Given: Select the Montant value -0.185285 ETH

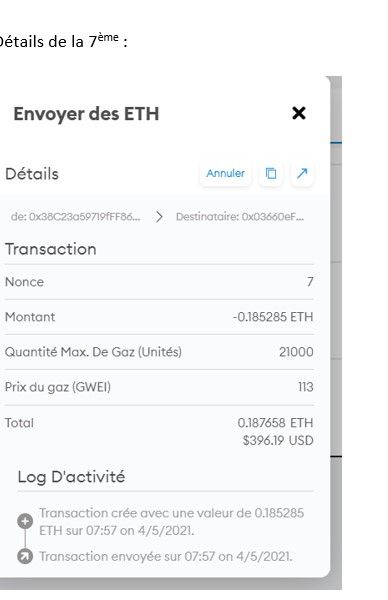Looking at the screenshot, I should pyautogui.click(x=273, y=317).
